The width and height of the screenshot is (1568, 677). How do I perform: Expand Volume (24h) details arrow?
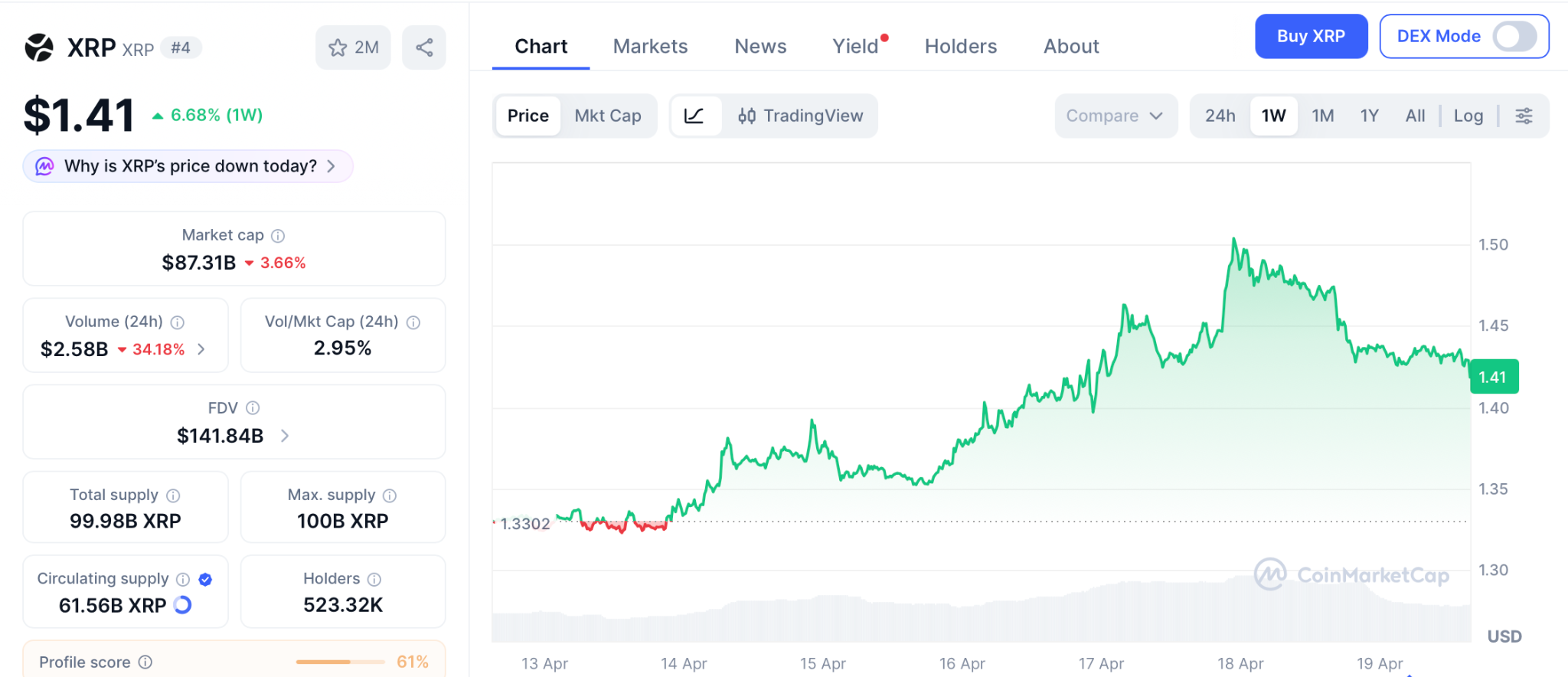tap(201, 349)
